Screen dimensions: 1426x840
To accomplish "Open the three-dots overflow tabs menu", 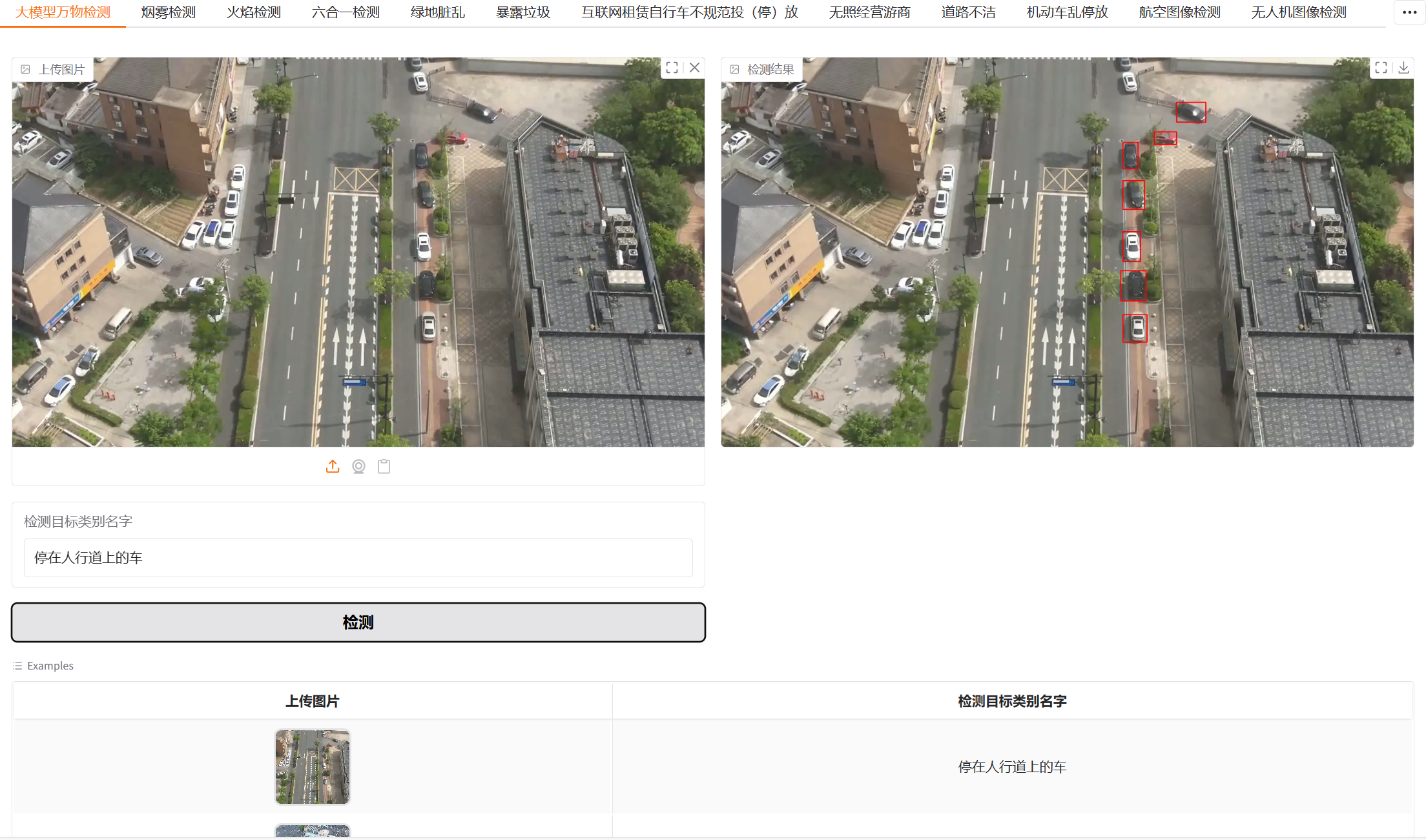I will pyautogui.click(x=1409, y=12).
